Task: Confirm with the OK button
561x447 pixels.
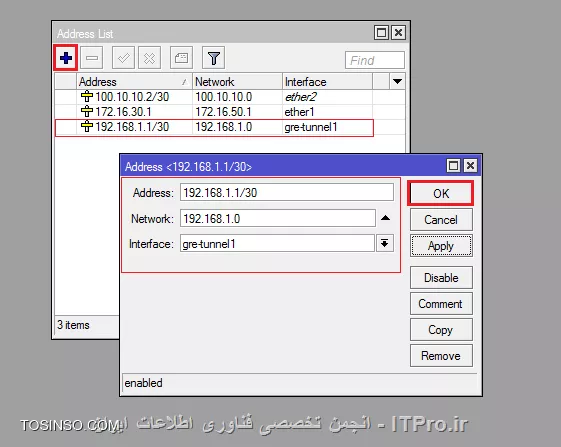Action: [x=441, y=193]
